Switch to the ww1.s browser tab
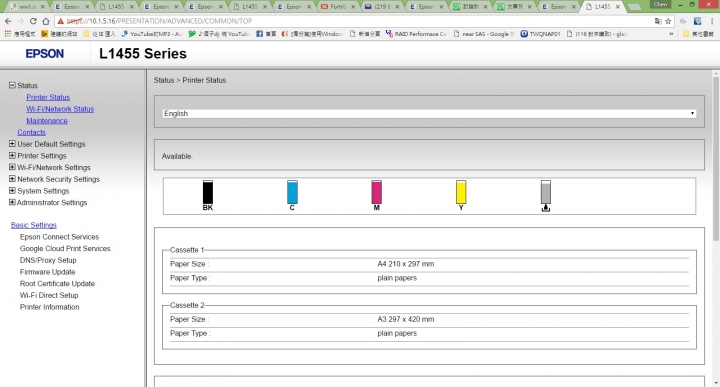Viewport: 720px width, 387px height. point(28,6)
